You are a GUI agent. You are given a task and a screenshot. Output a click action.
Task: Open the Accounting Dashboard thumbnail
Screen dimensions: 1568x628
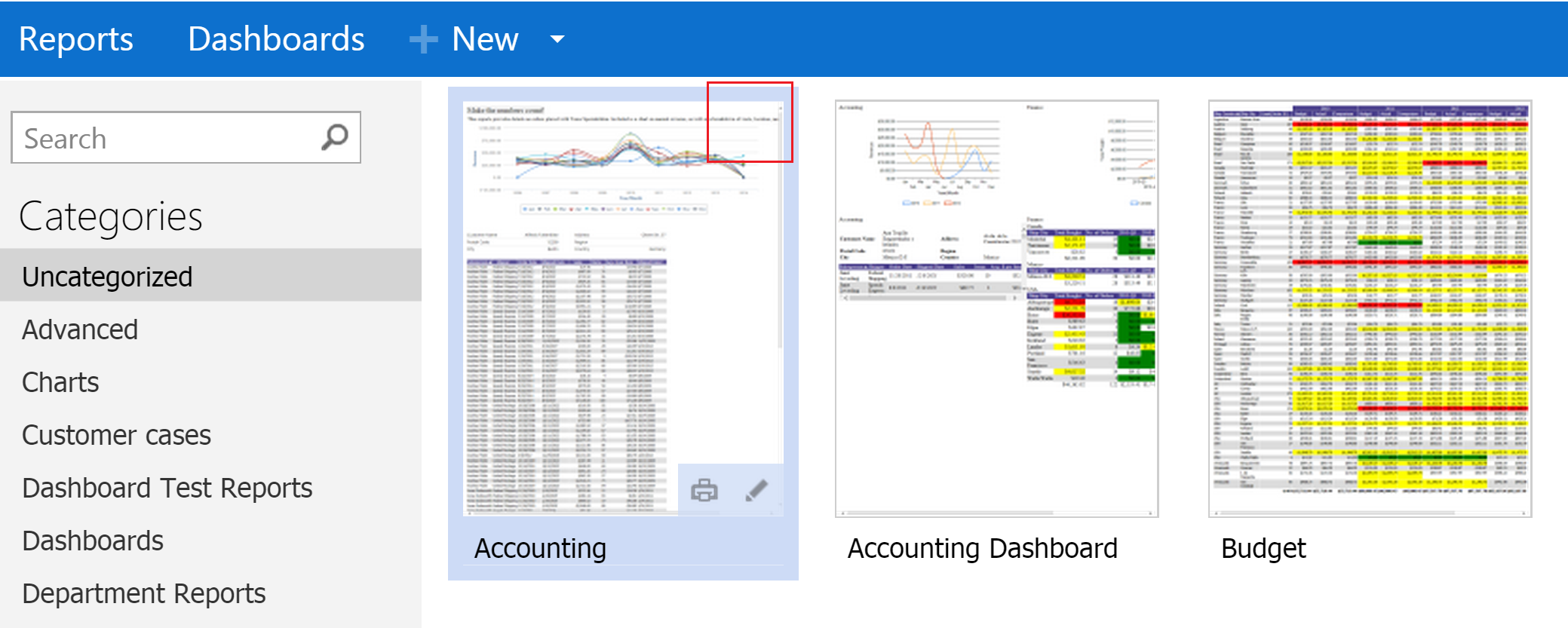tap(996, 308)
